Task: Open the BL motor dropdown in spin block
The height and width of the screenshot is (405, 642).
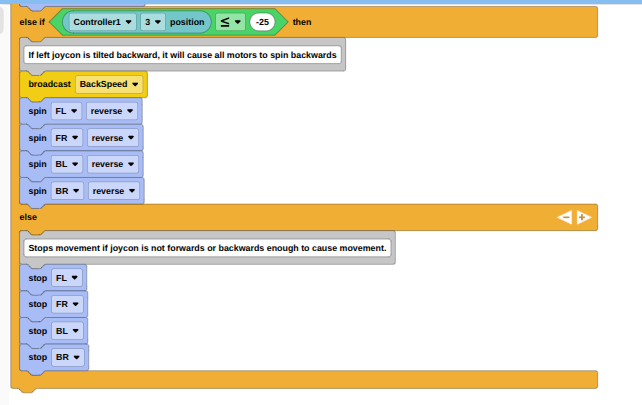Action: tap(67, 164)
